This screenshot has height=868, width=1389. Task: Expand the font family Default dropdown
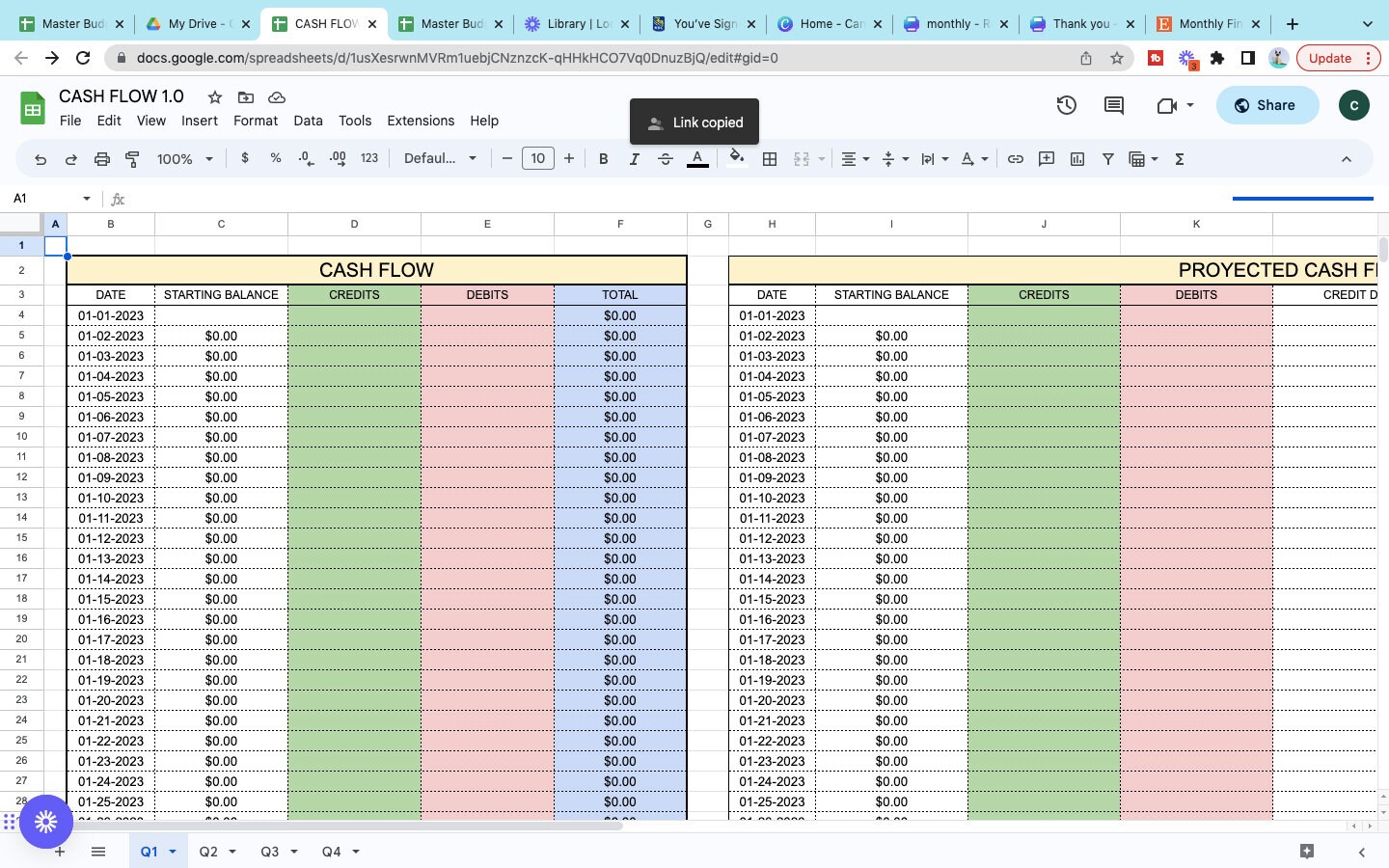click(x=440, y=158)
